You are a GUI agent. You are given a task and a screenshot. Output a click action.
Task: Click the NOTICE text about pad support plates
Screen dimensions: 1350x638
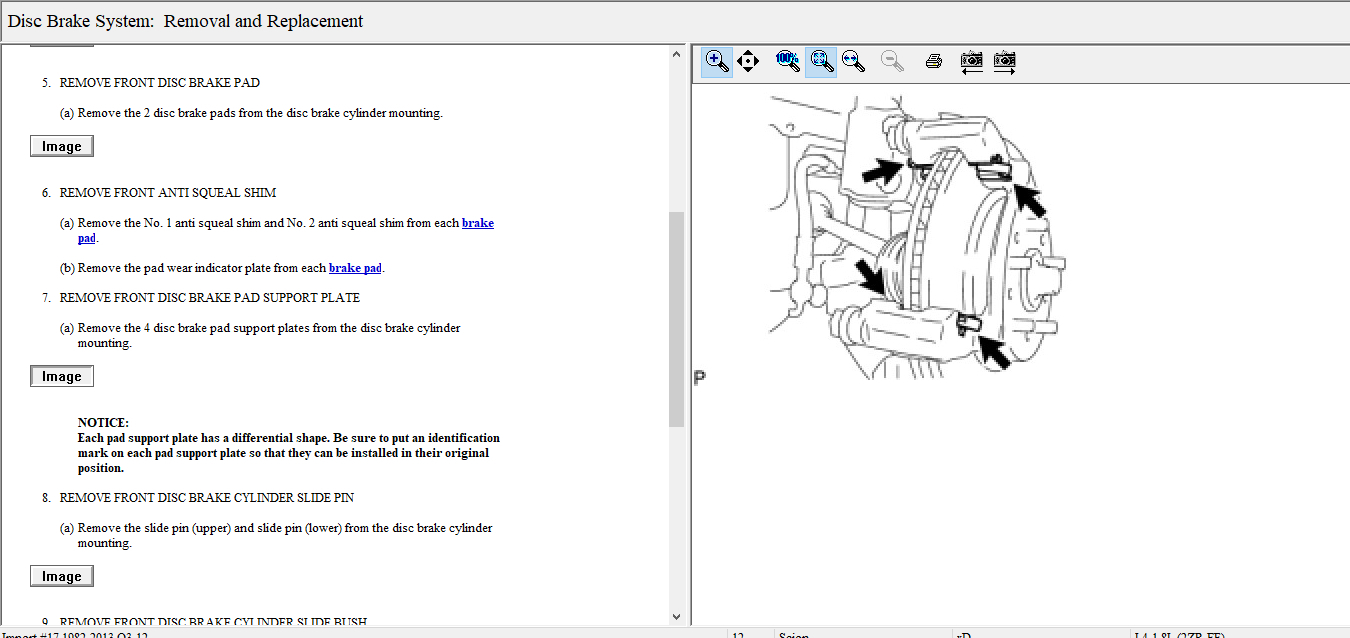pyautogui.click(x=288, y=445)
